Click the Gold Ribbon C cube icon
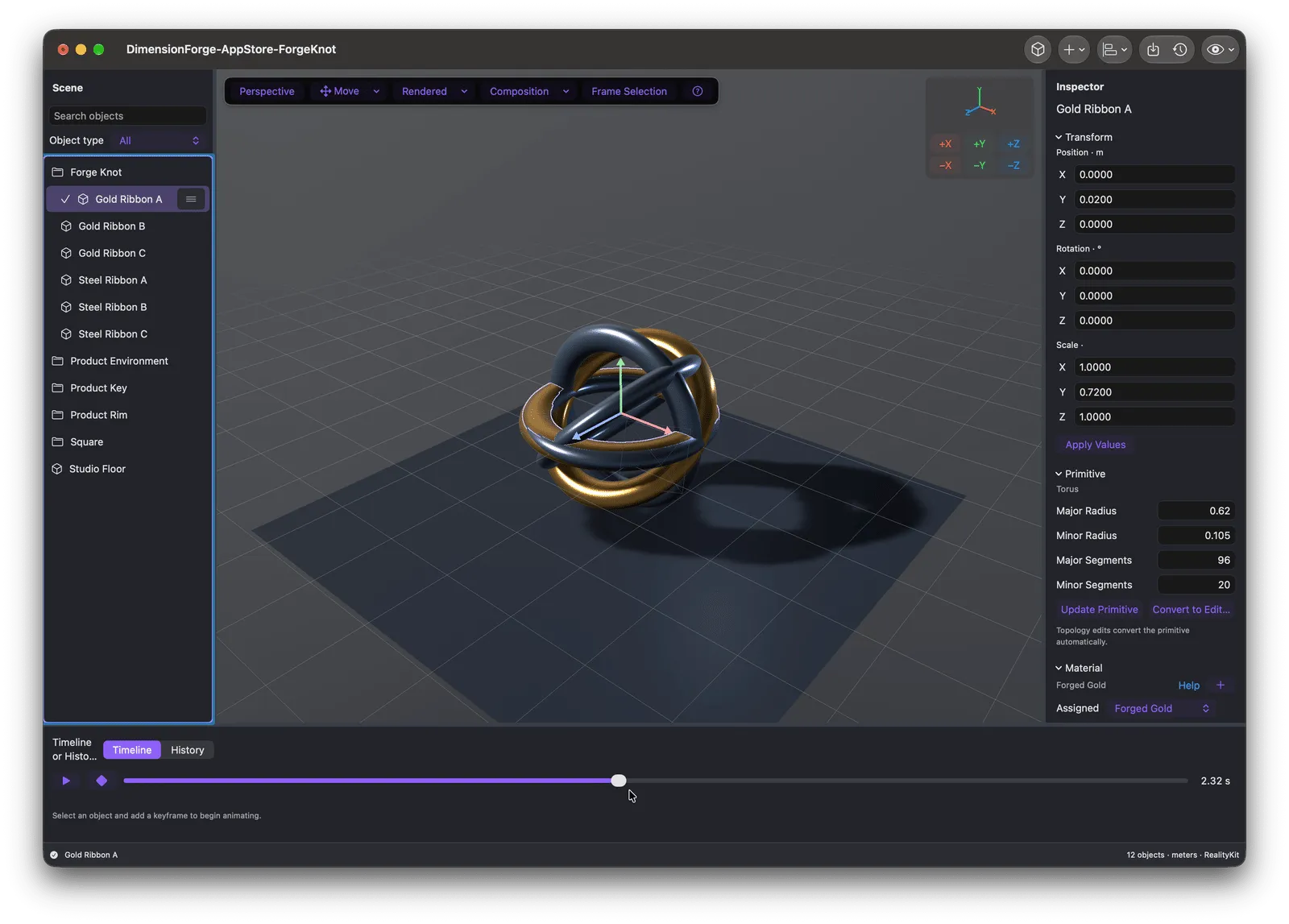1289x924 pixels. [66, 253]
